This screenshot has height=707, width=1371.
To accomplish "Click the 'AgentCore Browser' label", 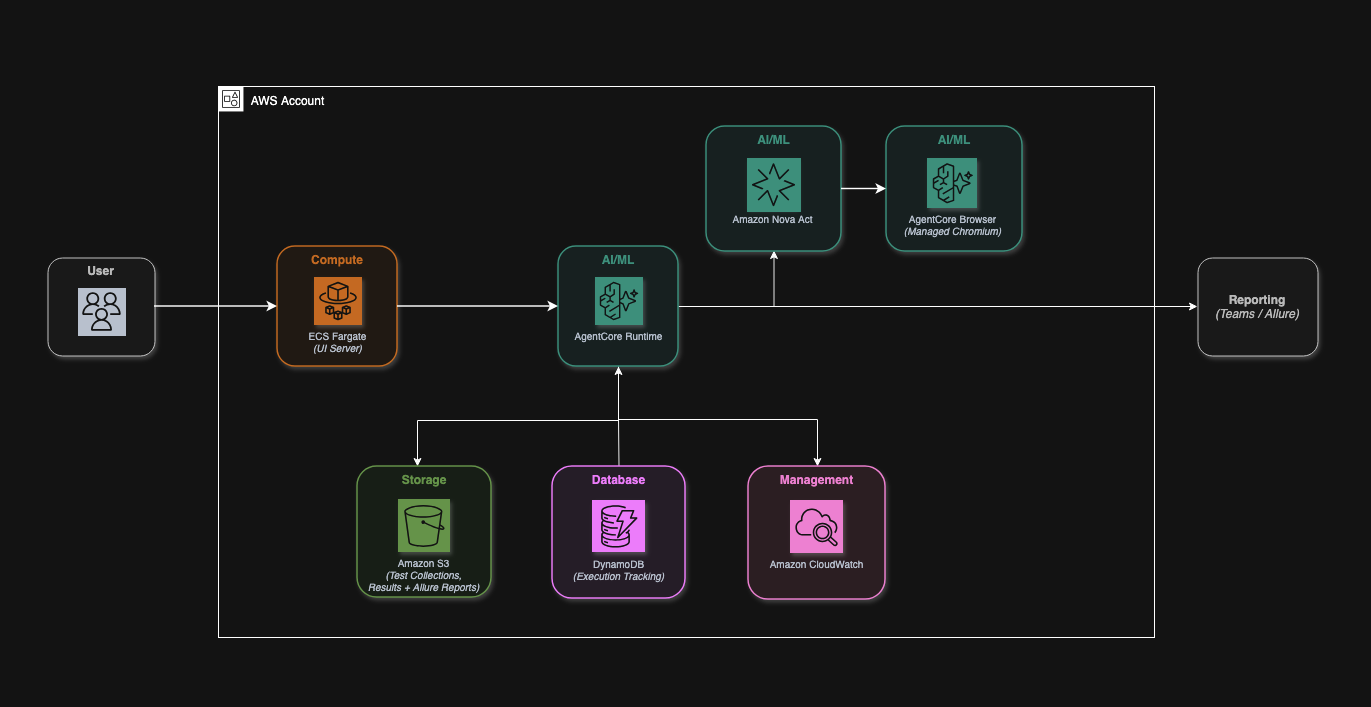I will click(x=953, y=219).
